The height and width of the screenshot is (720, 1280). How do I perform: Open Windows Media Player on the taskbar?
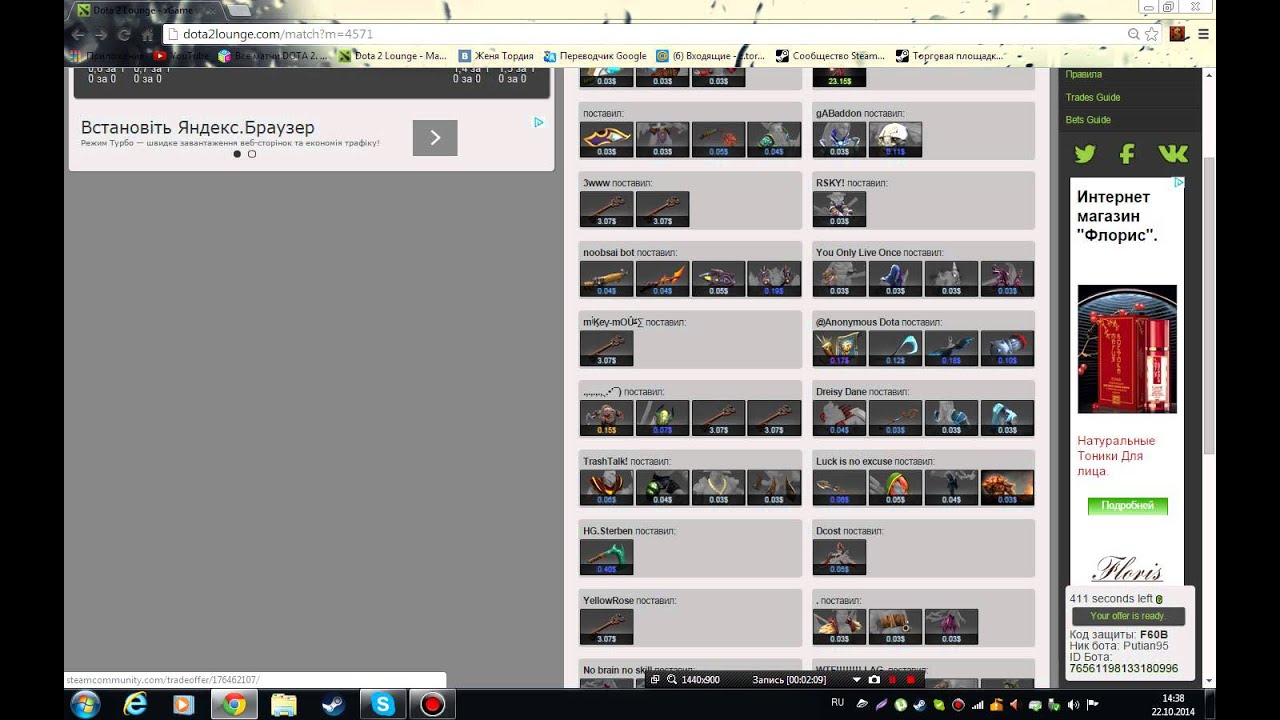[184, 705]
